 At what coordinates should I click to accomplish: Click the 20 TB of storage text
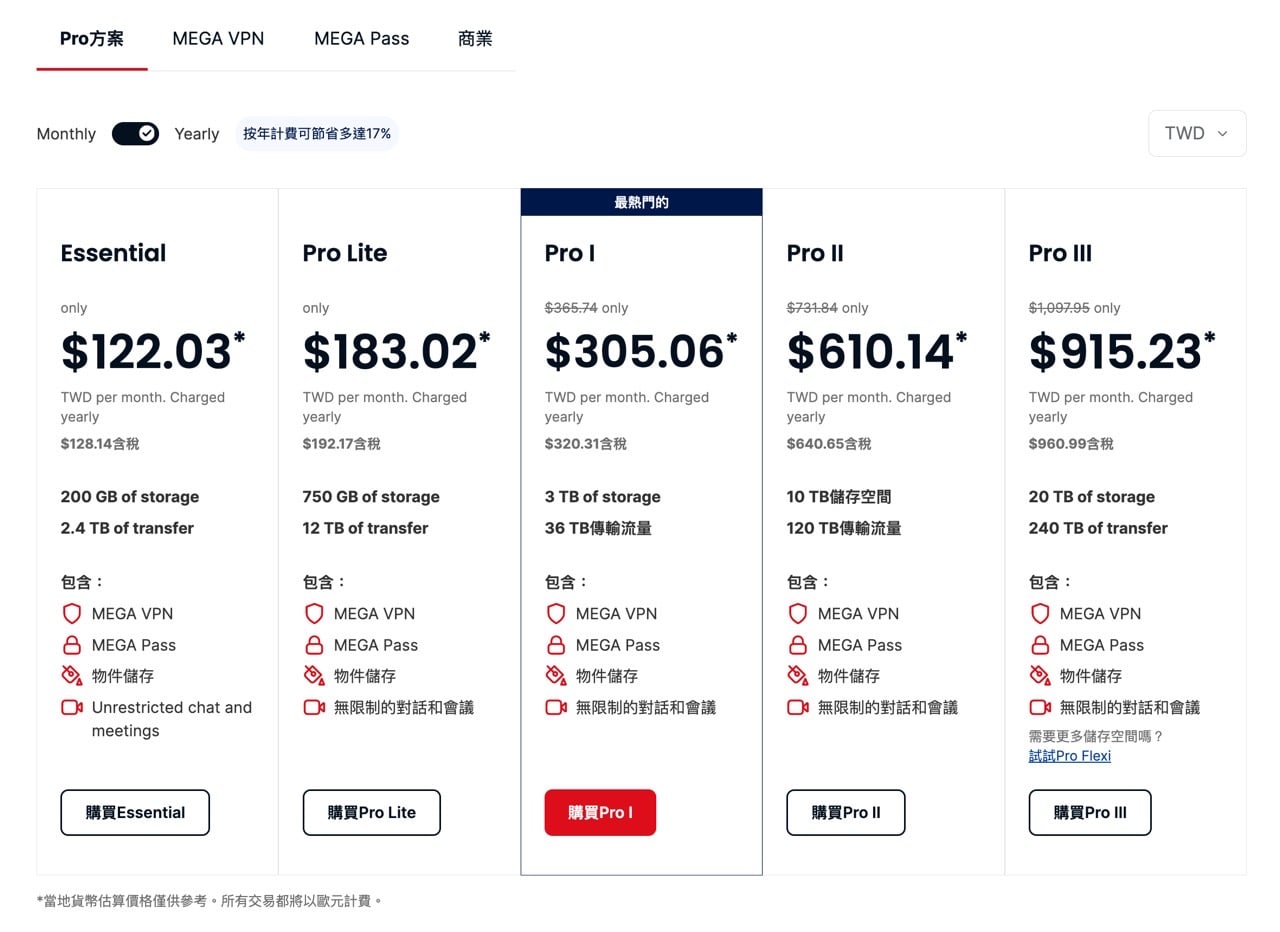(1091, 497)
